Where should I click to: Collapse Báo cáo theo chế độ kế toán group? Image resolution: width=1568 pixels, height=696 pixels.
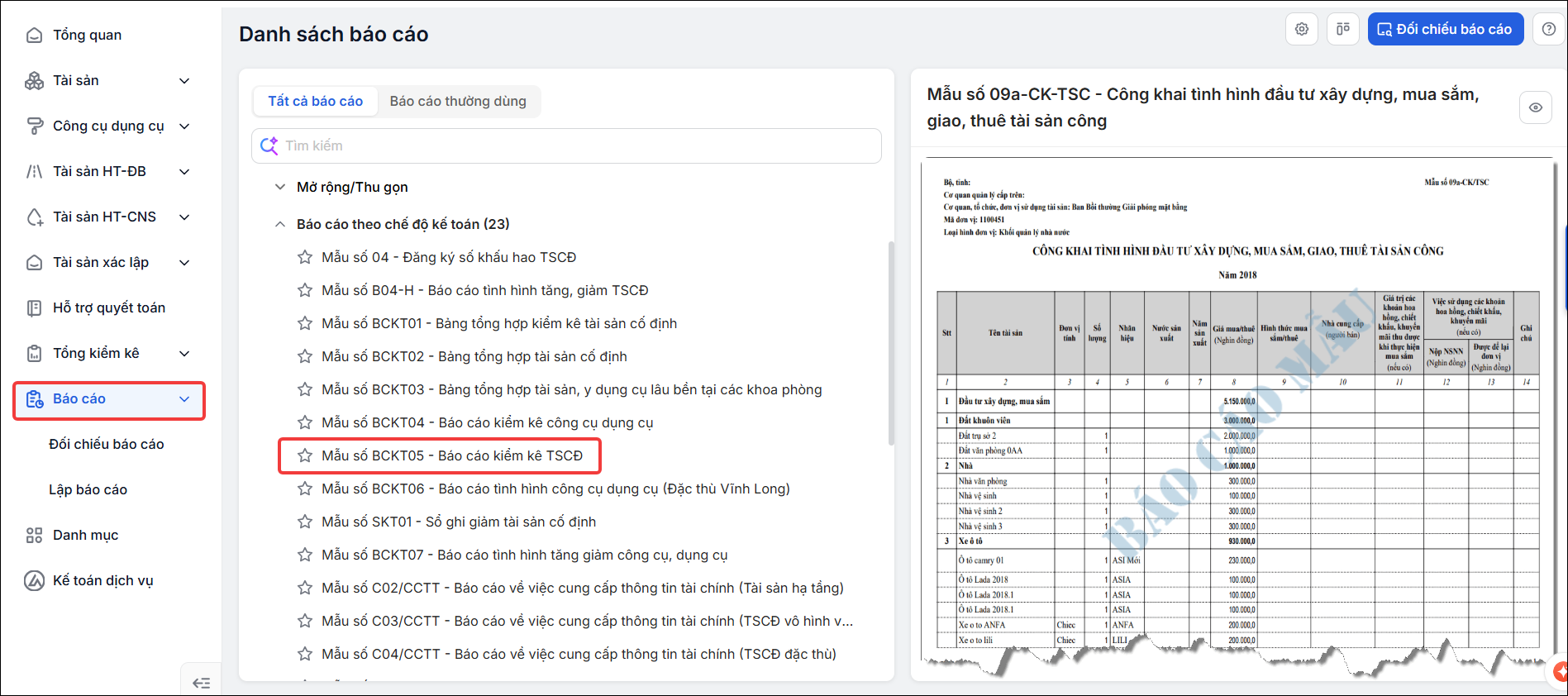point(280,224)
